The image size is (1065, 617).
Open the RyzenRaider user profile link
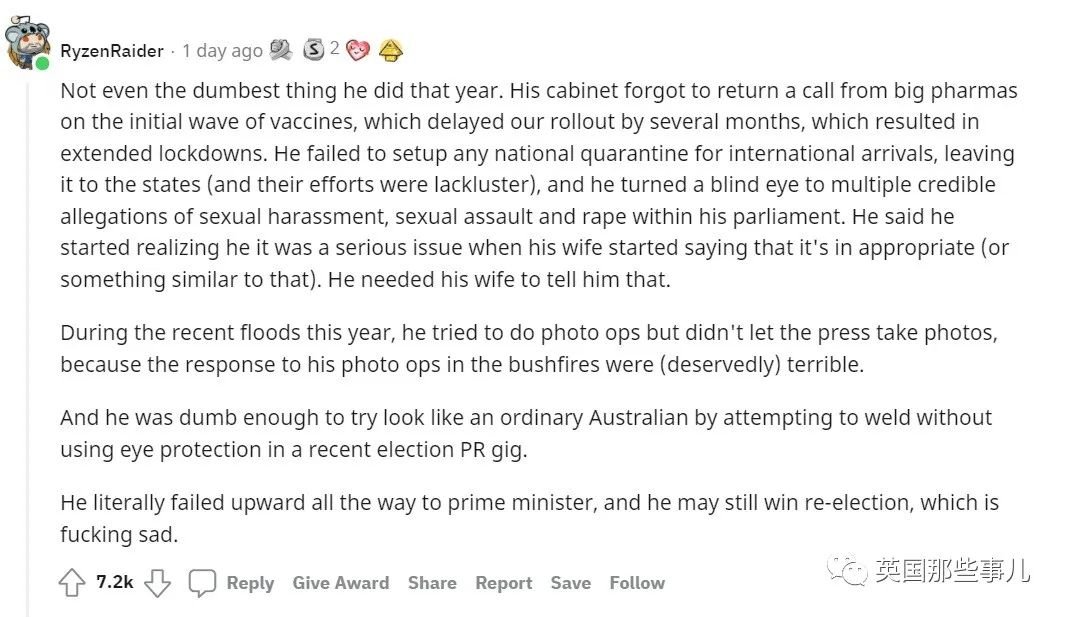[112, 51]
